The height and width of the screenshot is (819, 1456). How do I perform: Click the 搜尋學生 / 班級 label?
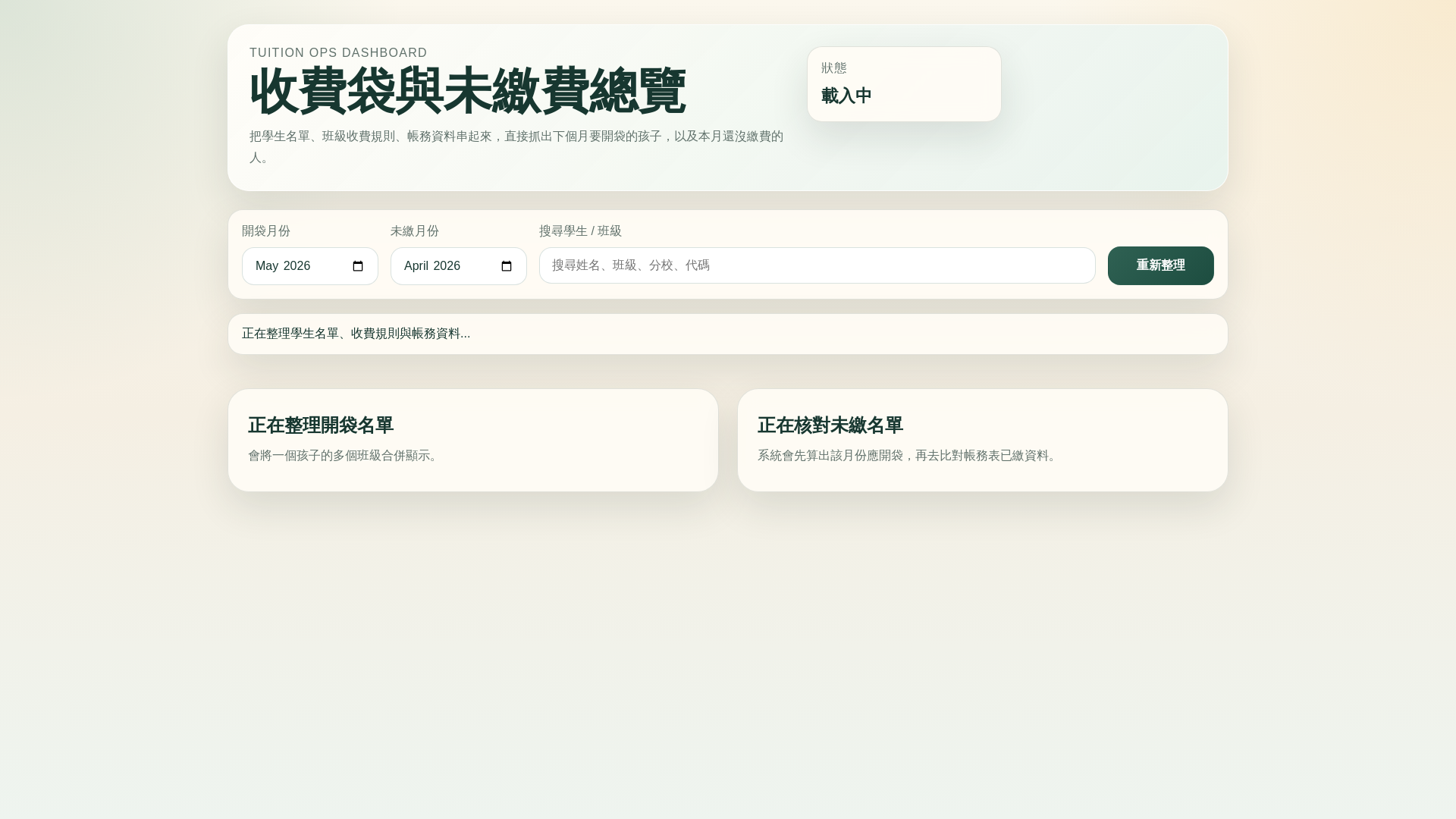(580, 231)
